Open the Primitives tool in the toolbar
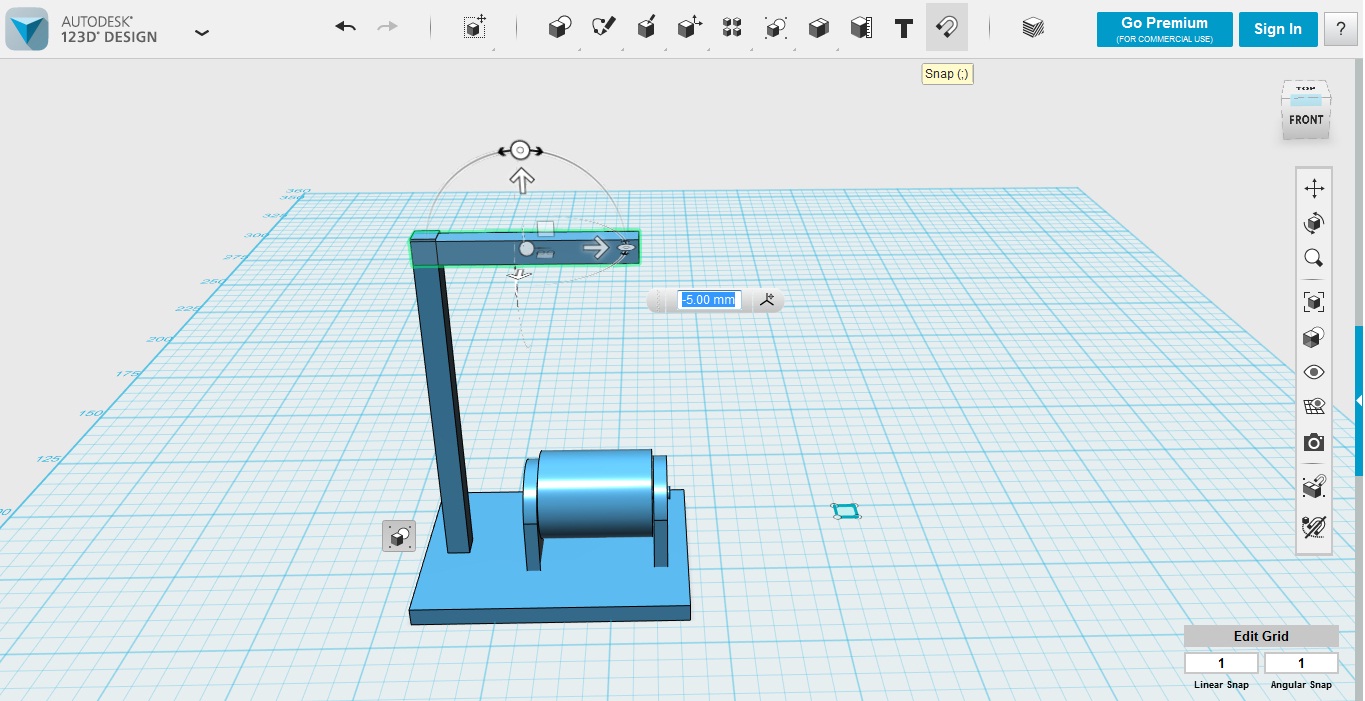Image resolution: width=1365 pixels, height=701 pixels. [x=560, y=28]
